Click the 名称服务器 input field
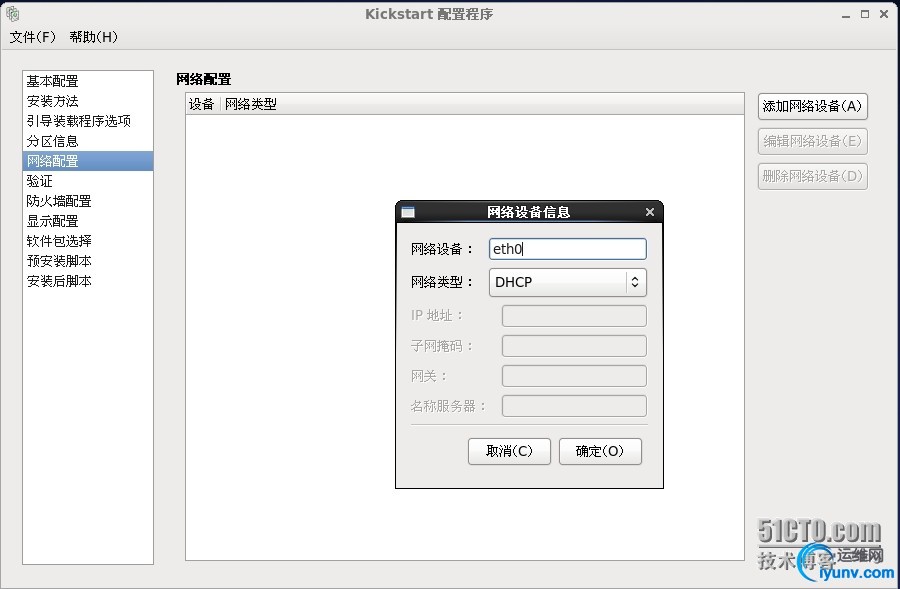The image size is (900, 589). point(574,406)
